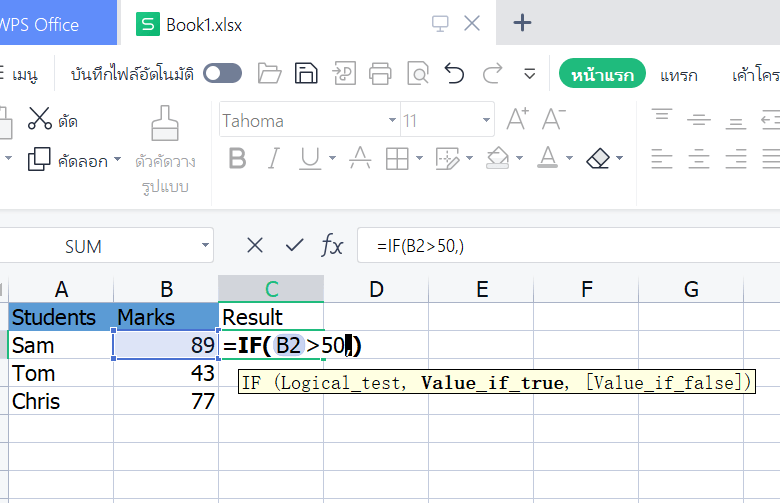This screenshot has height=503, width=780.
Task: Open the font size 11 dropdown
Action: click(486, 120)
